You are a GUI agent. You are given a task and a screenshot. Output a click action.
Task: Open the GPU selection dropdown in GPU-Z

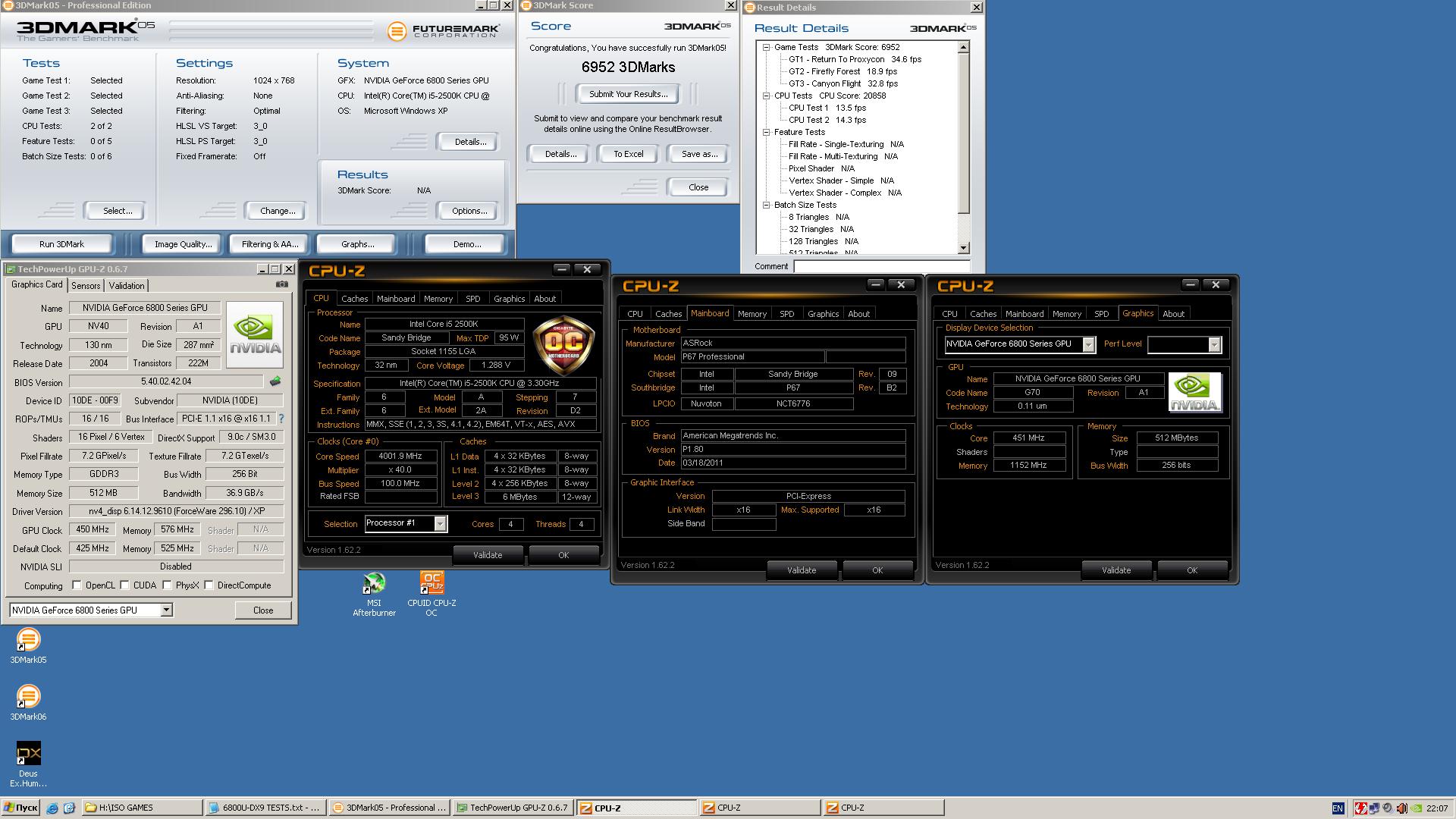click(166, 610)
